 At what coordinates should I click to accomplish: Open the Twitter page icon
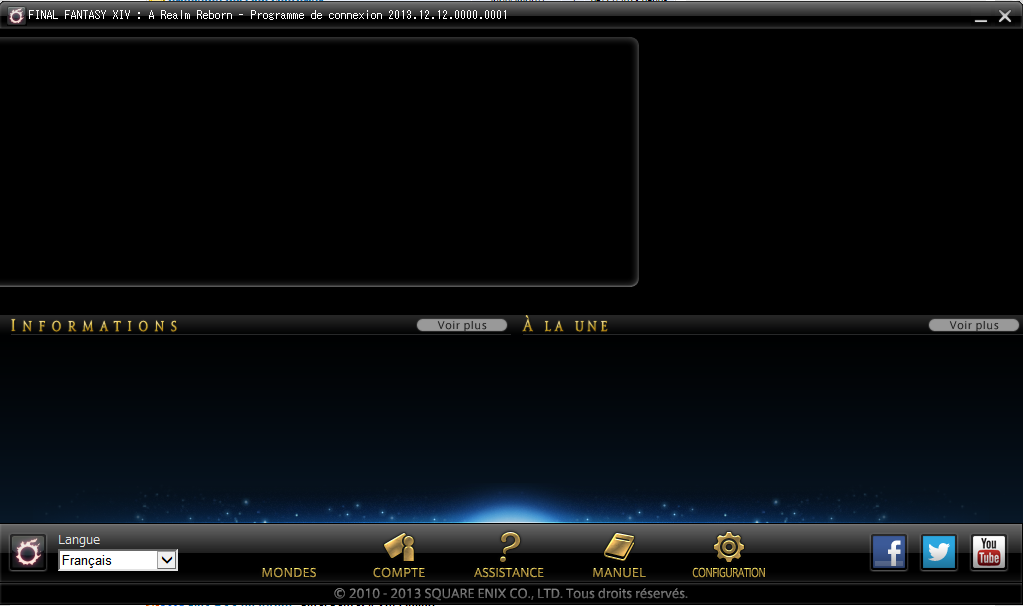(x=938, y=553)
